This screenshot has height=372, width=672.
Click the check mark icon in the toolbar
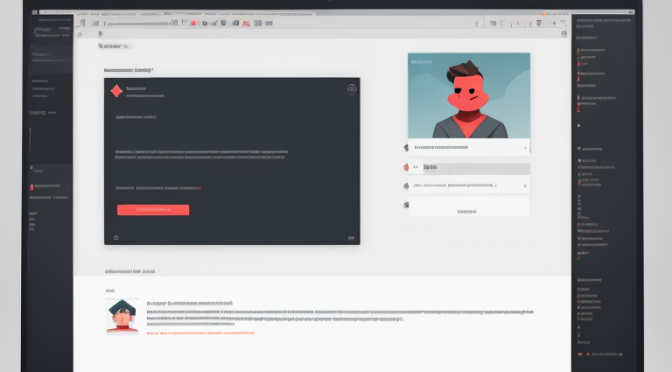[x=214, y=23]
